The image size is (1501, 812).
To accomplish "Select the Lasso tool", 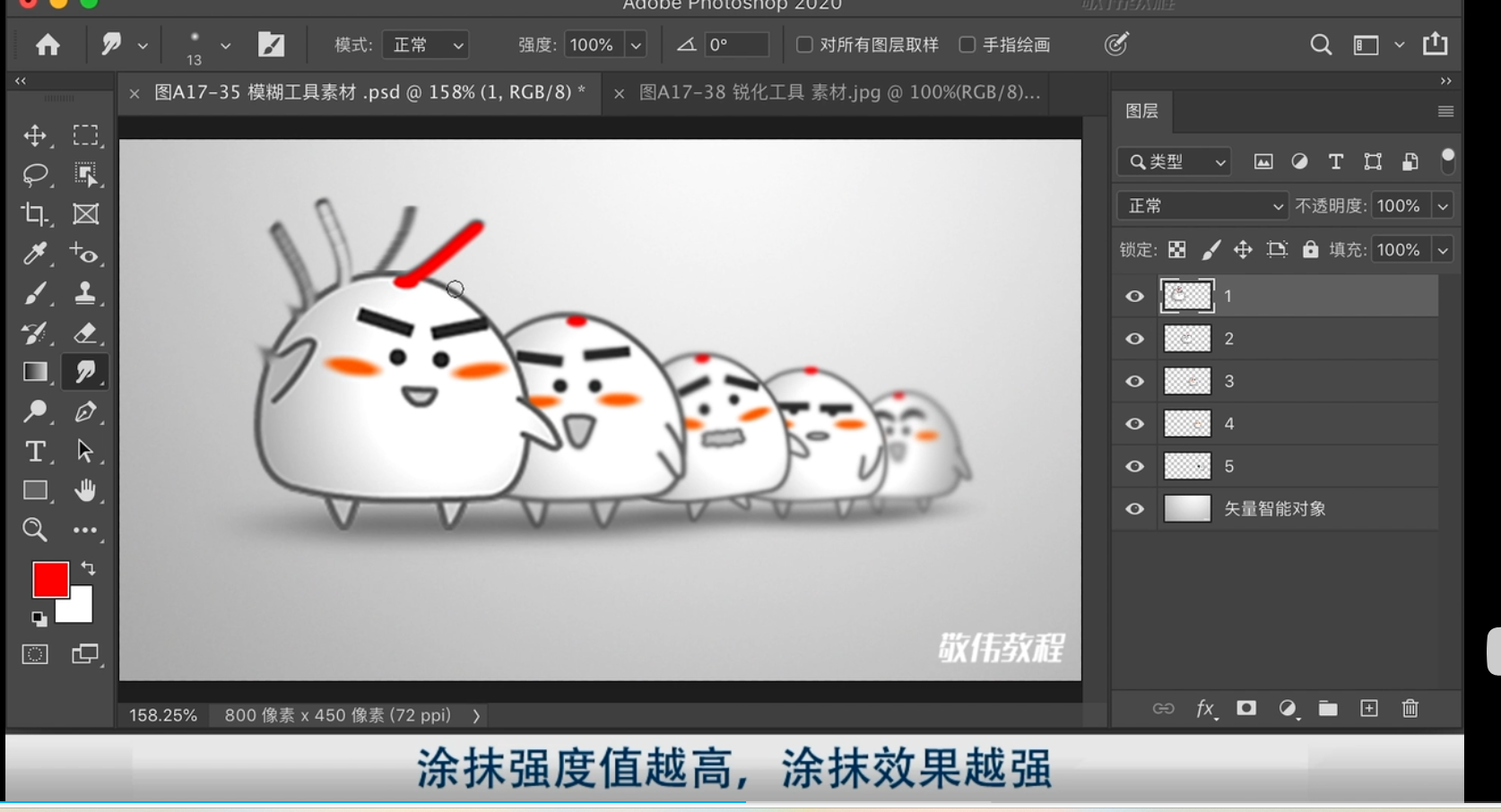I will [35, 175].
